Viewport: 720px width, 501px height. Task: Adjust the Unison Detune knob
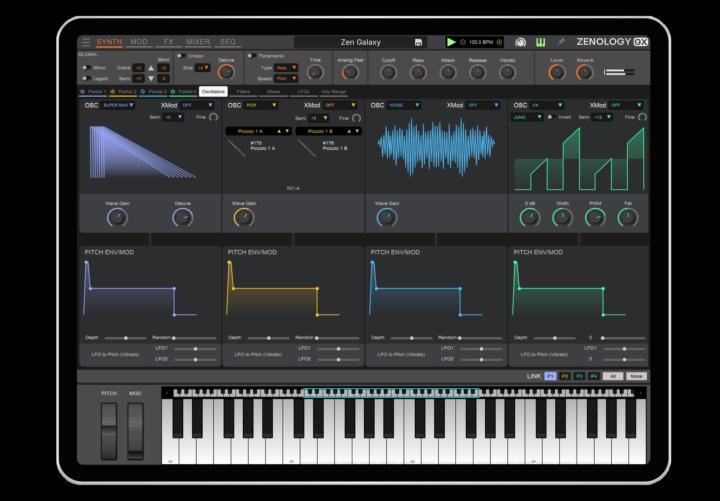(x=226, y=72)
